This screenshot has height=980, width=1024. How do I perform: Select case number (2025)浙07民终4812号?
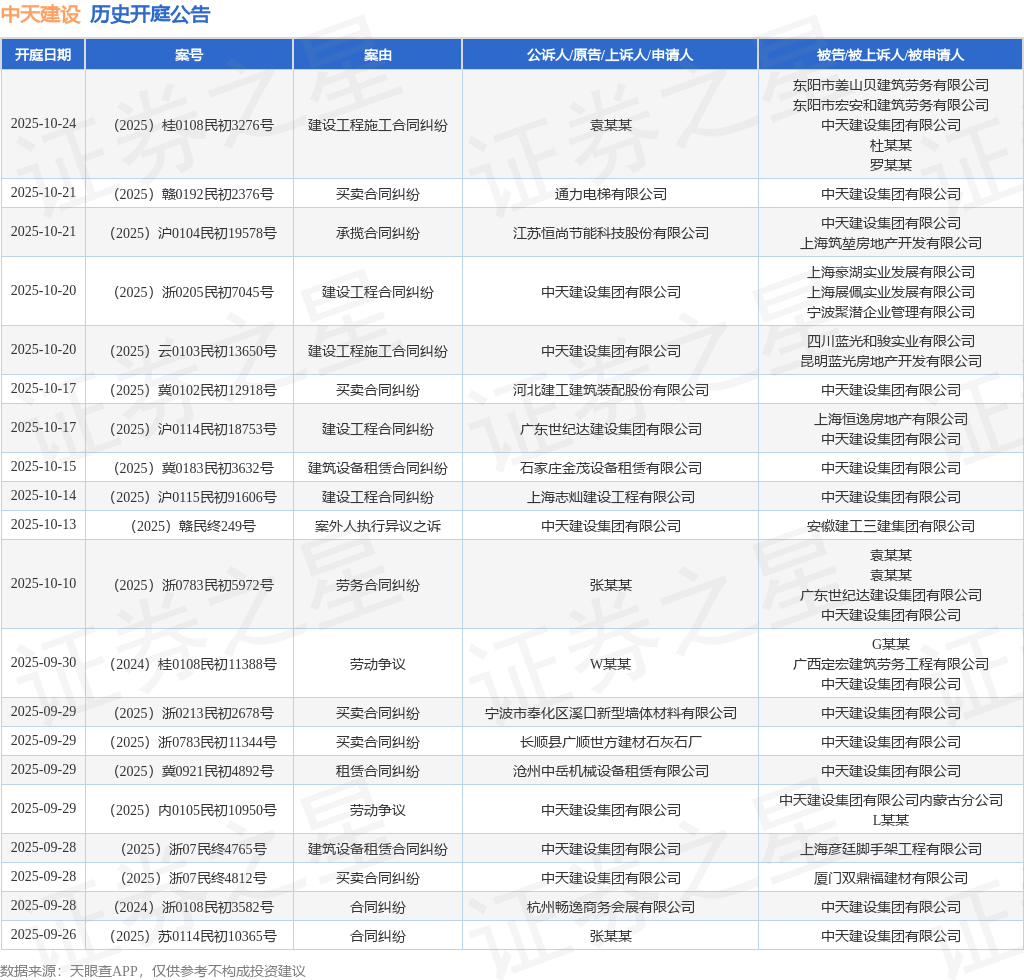click(x=193, y=878)
